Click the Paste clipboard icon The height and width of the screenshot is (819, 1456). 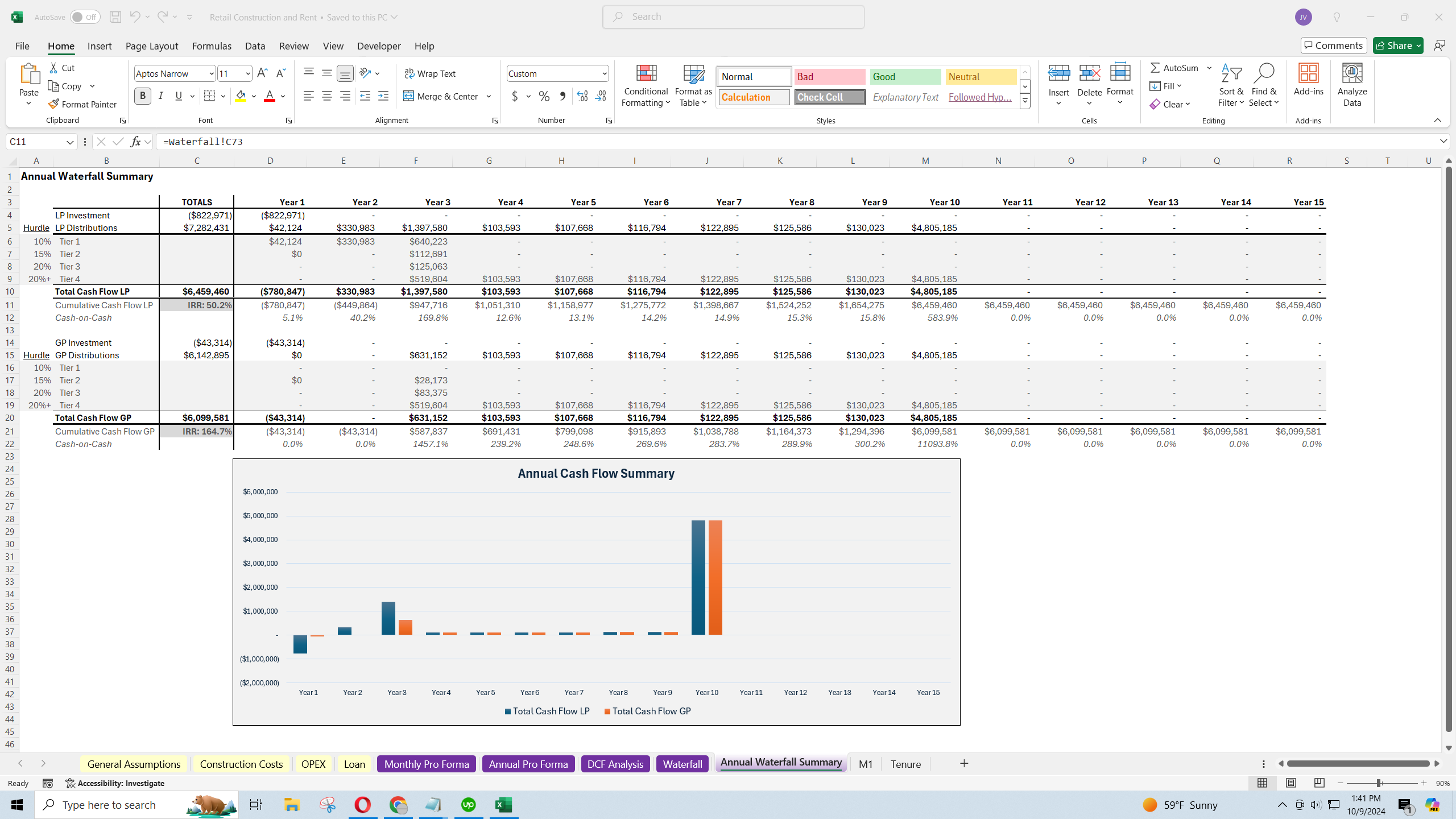tap(29, 74)
